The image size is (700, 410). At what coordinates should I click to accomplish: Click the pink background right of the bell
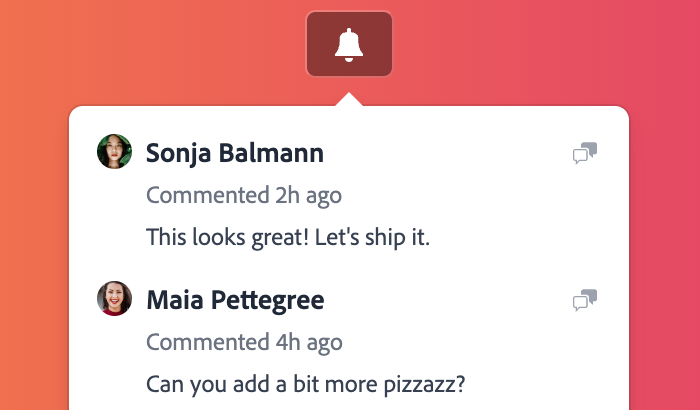click(550, 45)
